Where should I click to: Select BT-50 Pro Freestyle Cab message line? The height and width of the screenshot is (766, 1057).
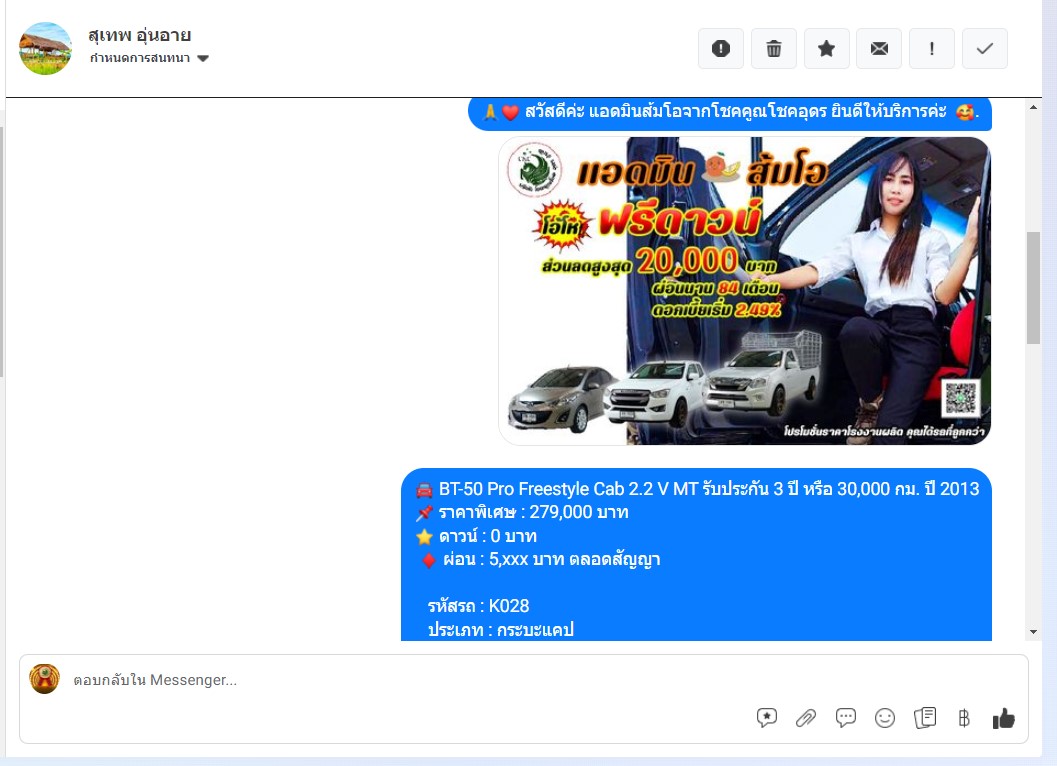[697, 489]
